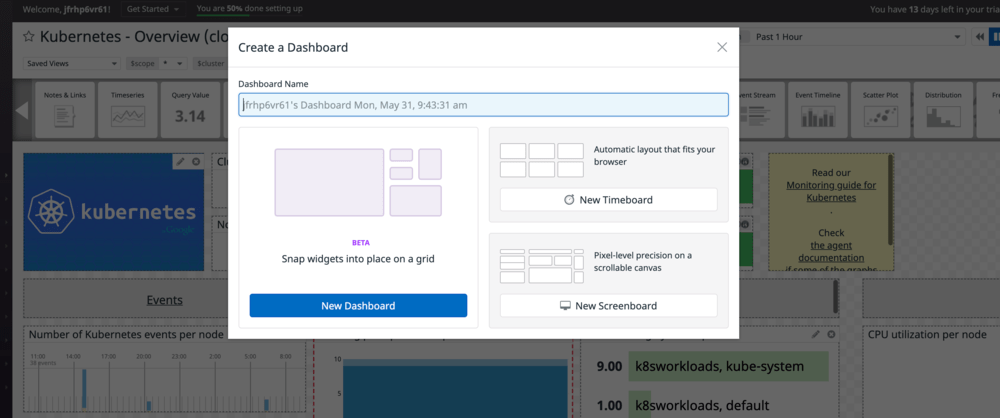The height and width of the screenshot is (418, 1000).
Task: Remove the Kubernetes image widget
Action: pyautogui.click(x=196, y=161)
